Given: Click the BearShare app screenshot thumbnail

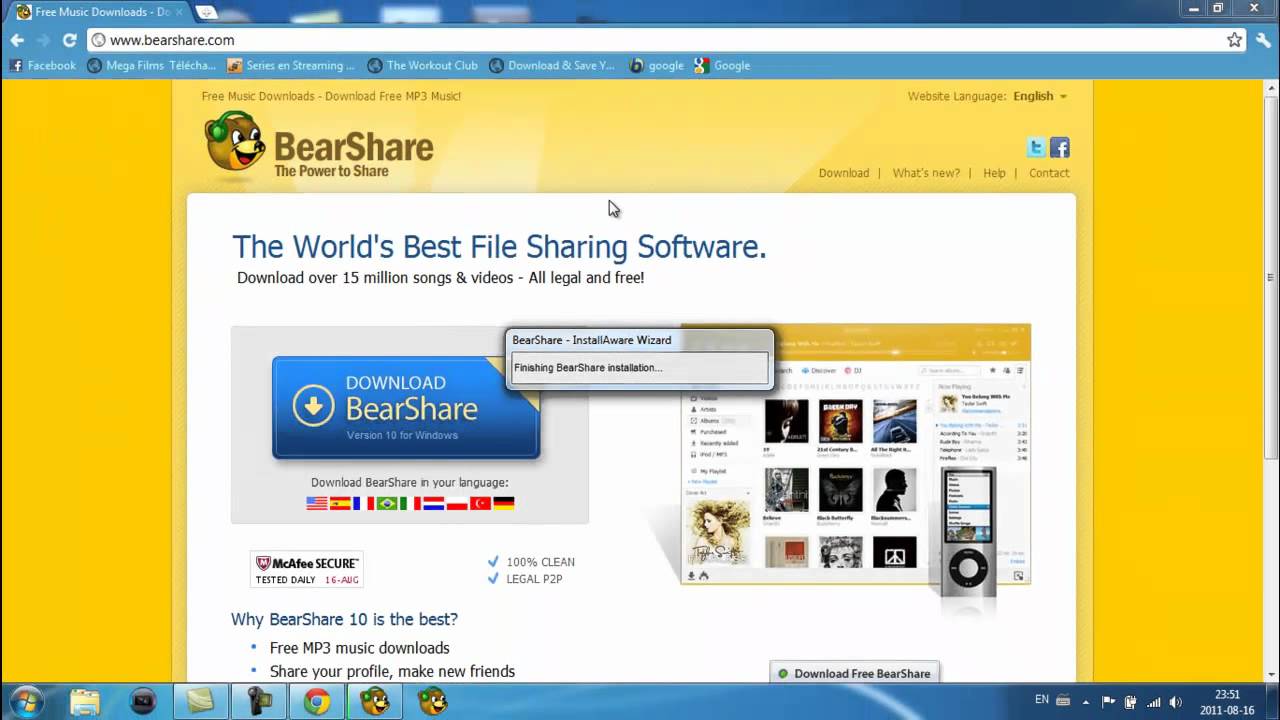Looking at the screenshot, I should [x=856, y=454].
